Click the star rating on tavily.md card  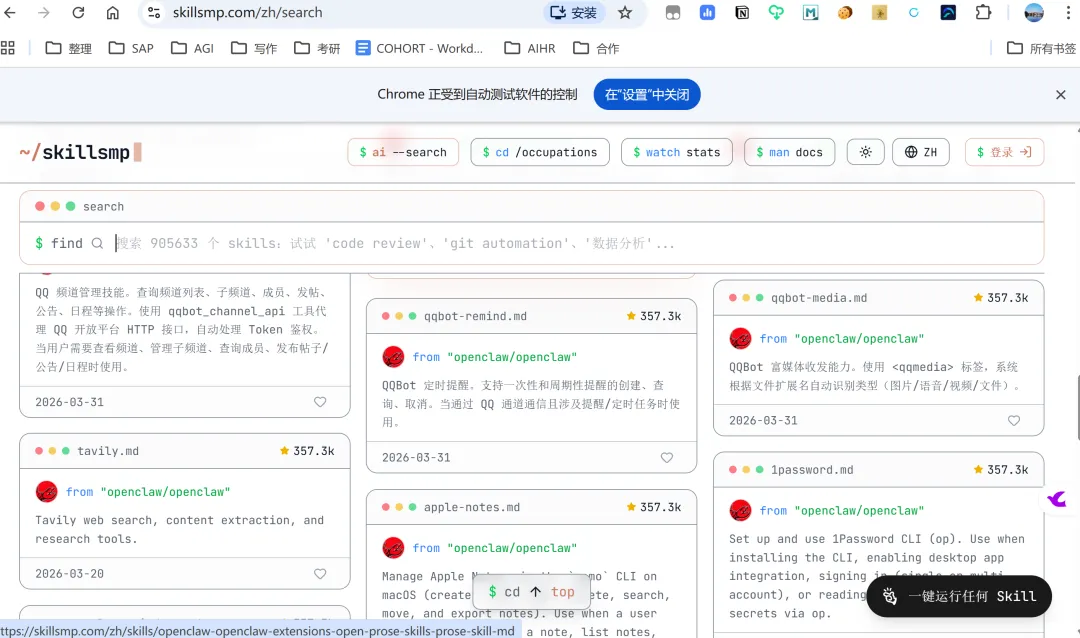(307, 451)
